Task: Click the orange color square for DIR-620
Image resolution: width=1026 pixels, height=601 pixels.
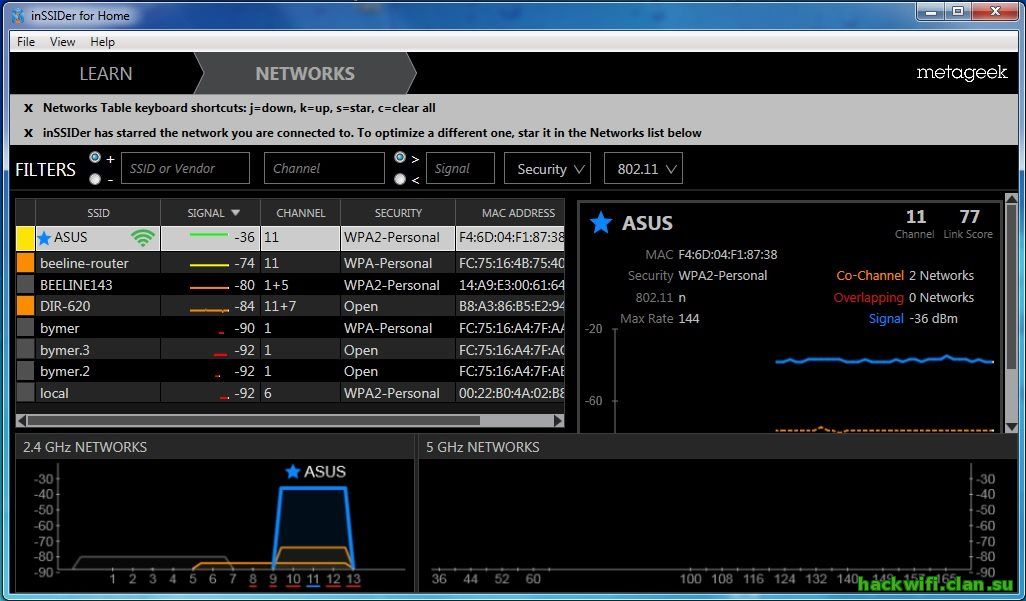Action: (x=26, y=306)
